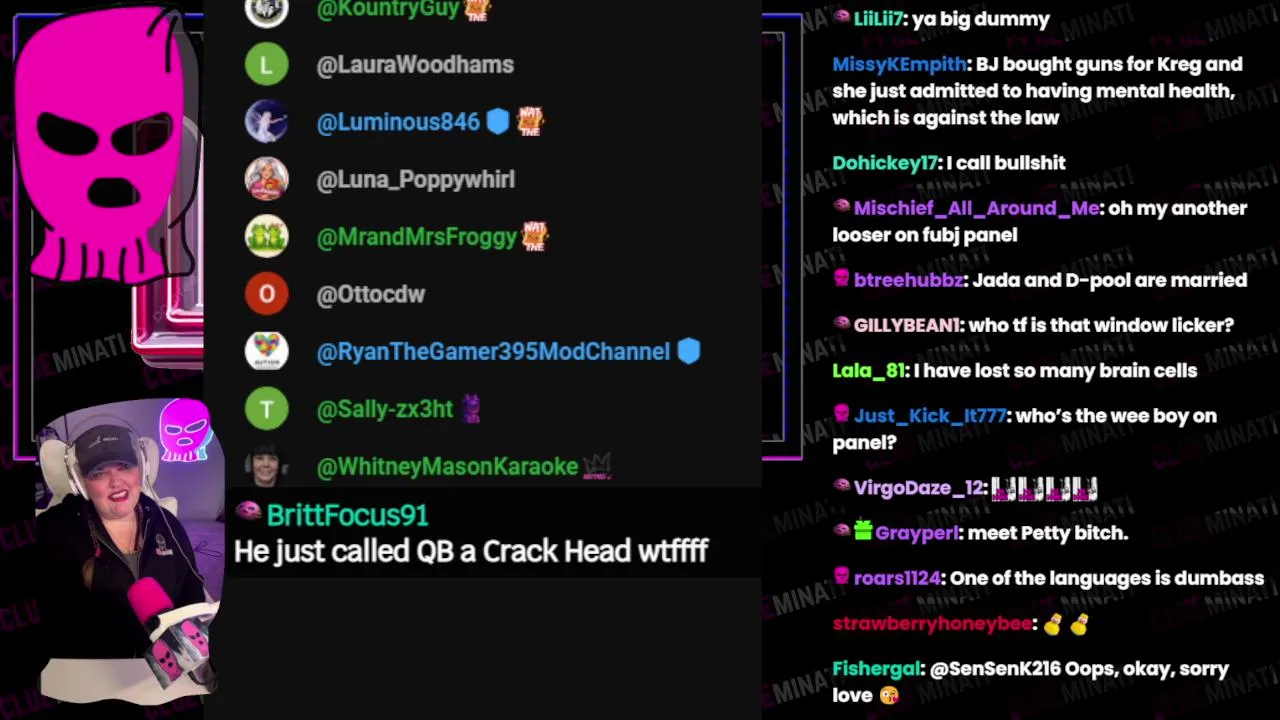Open the @LauraWoodhams username
Image resolution: width=1280 pixels, height=720 pixels.
[x=415, y=65]
